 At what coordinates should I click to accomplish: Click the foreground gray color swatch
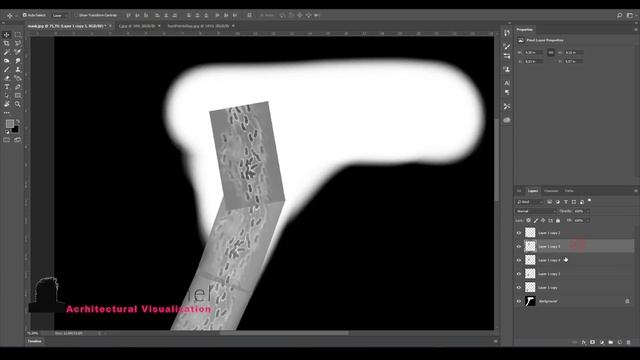pyautogui.click(x=9, y=124)
